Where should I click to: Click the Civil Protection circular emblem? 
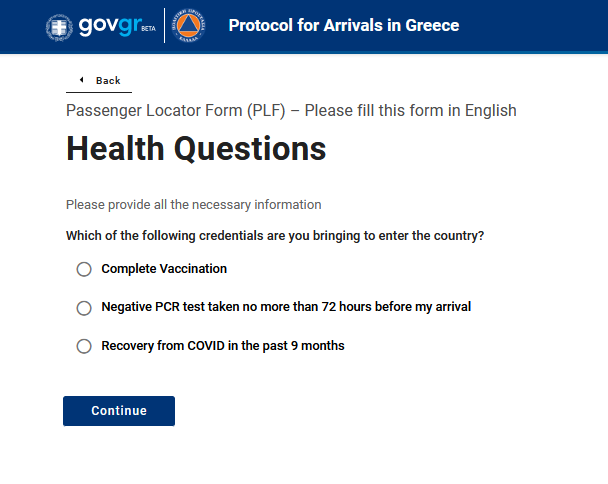(190, 26)
